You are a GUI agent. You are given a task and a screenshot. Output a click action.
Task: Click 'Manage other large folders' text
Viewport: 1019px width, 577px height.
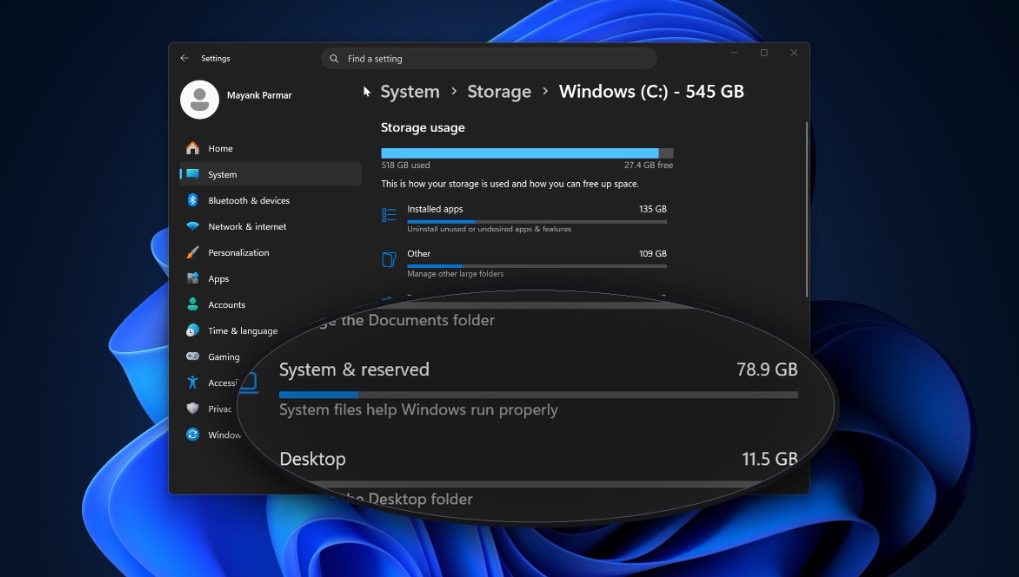tap(455, 274)
